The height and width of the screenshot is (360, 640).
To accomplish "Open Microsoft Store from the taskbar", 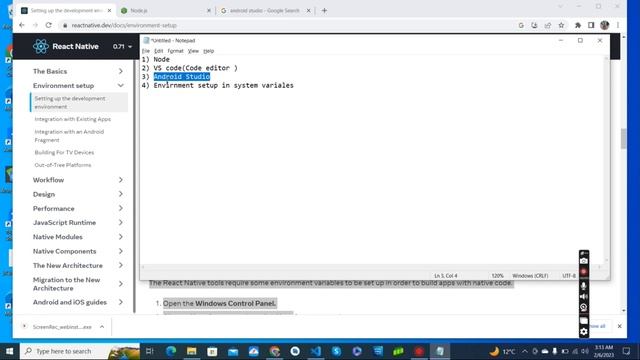I will point(212,351).
